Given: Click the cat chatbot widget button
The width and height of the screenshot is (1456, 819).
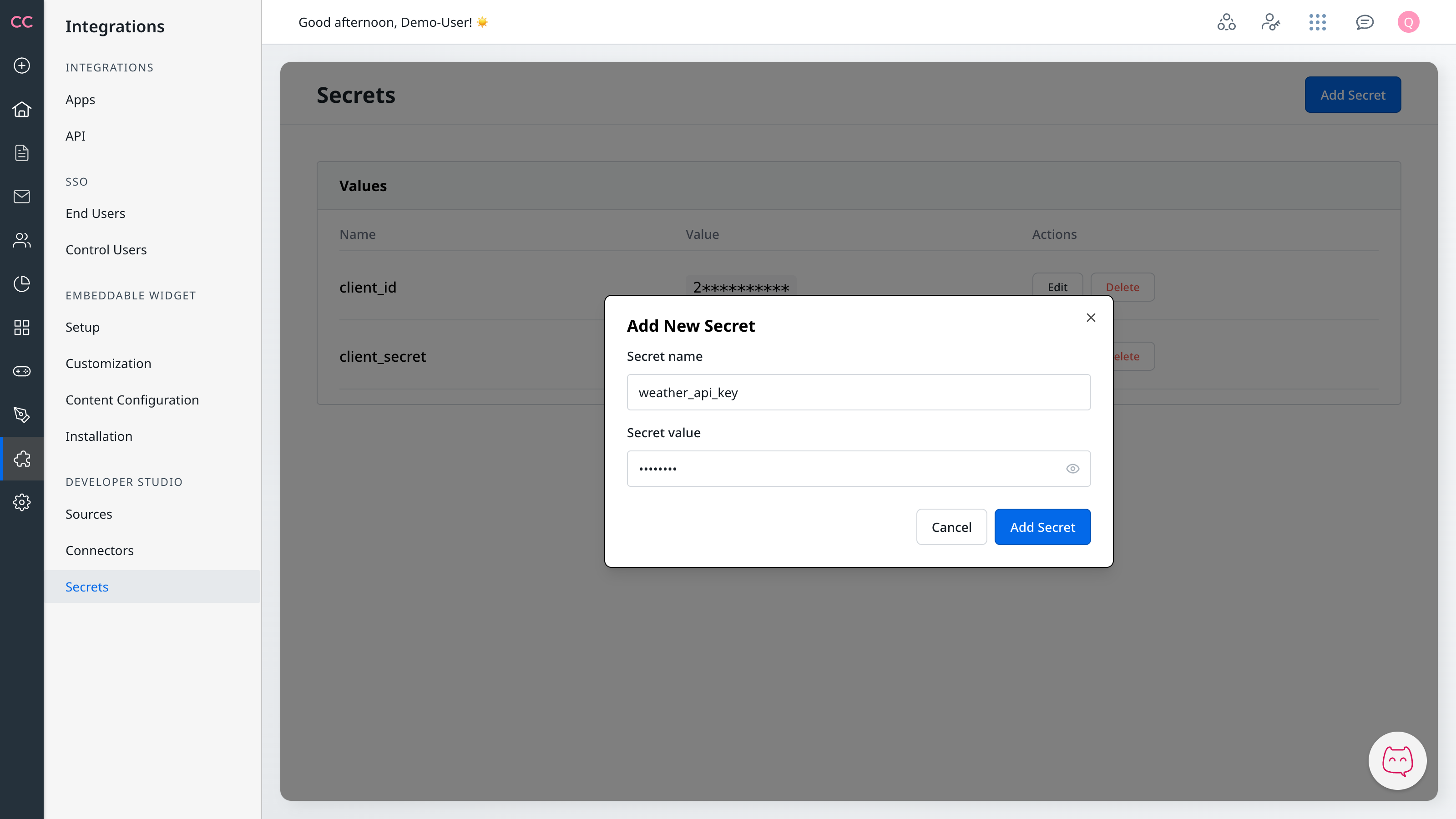Looking at the screenshot, I should pos(1397,760).
